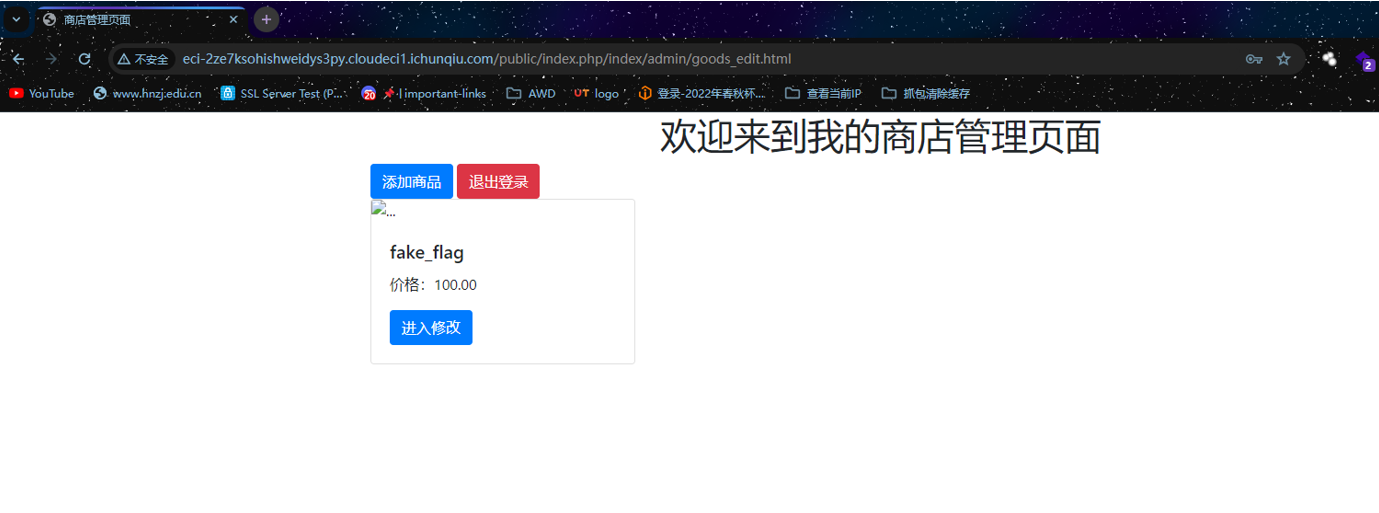Open the 查看当前IP bookmark folder
Image resolution: width=1379 pixels, height=513 pixels.
point(823,93)
